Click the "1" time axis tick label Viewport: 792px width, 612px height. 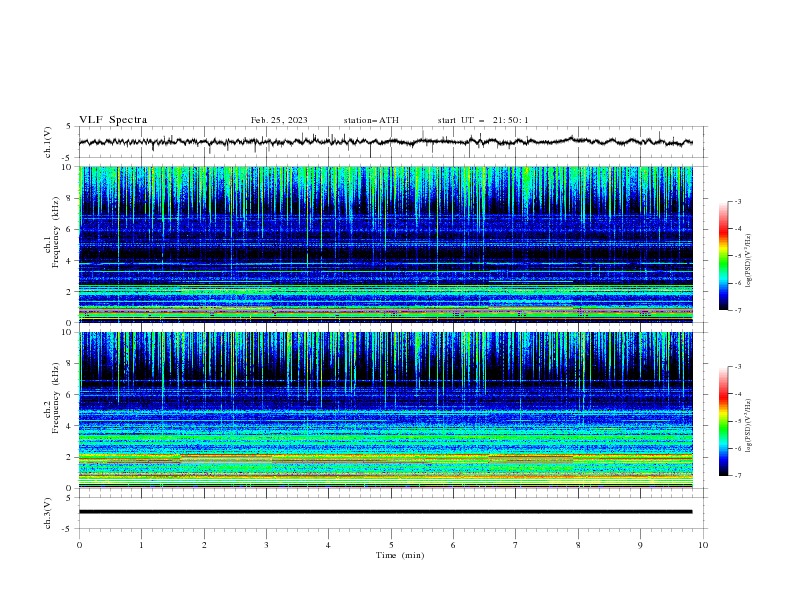[x=142, y=545]
